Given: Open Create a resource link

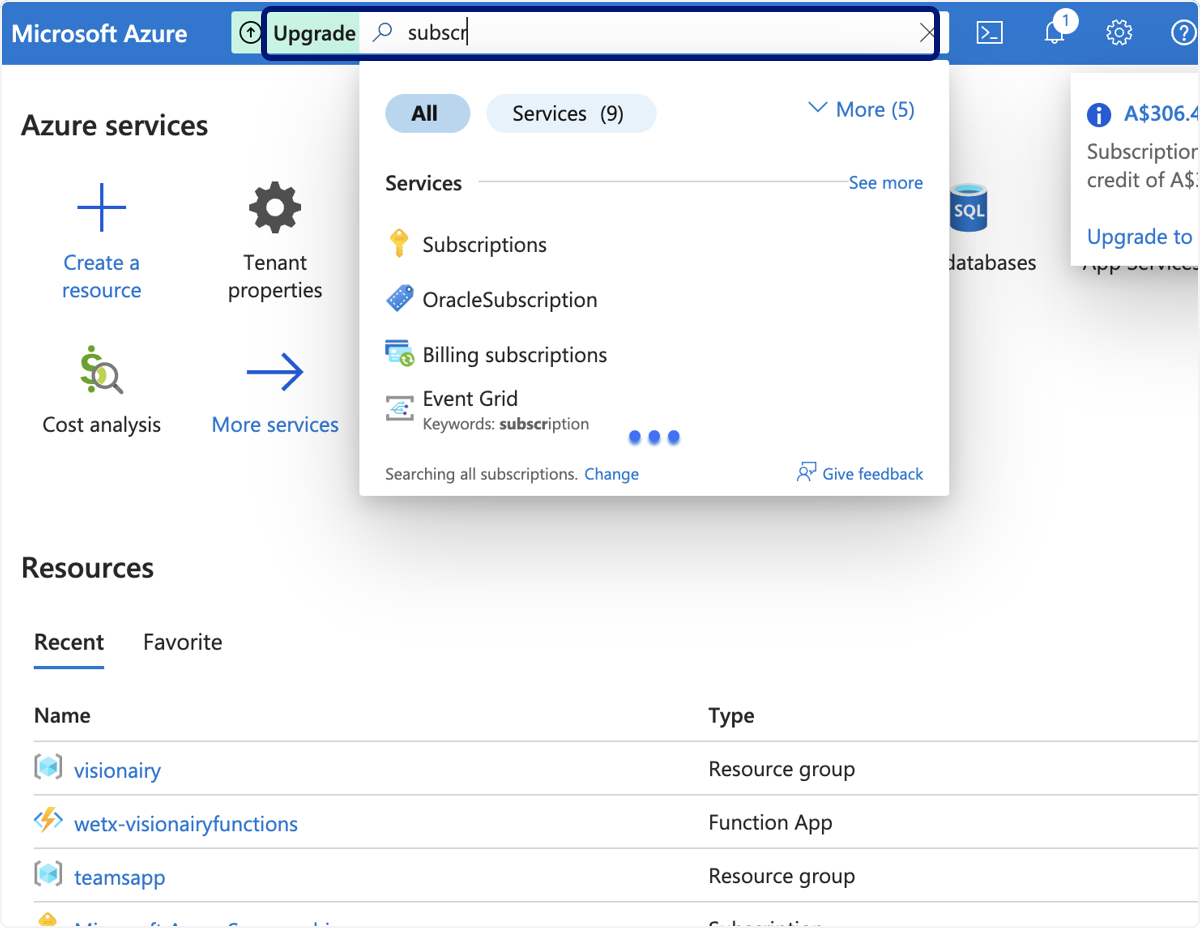Looking at the screenshot, I should pos(101,277).
